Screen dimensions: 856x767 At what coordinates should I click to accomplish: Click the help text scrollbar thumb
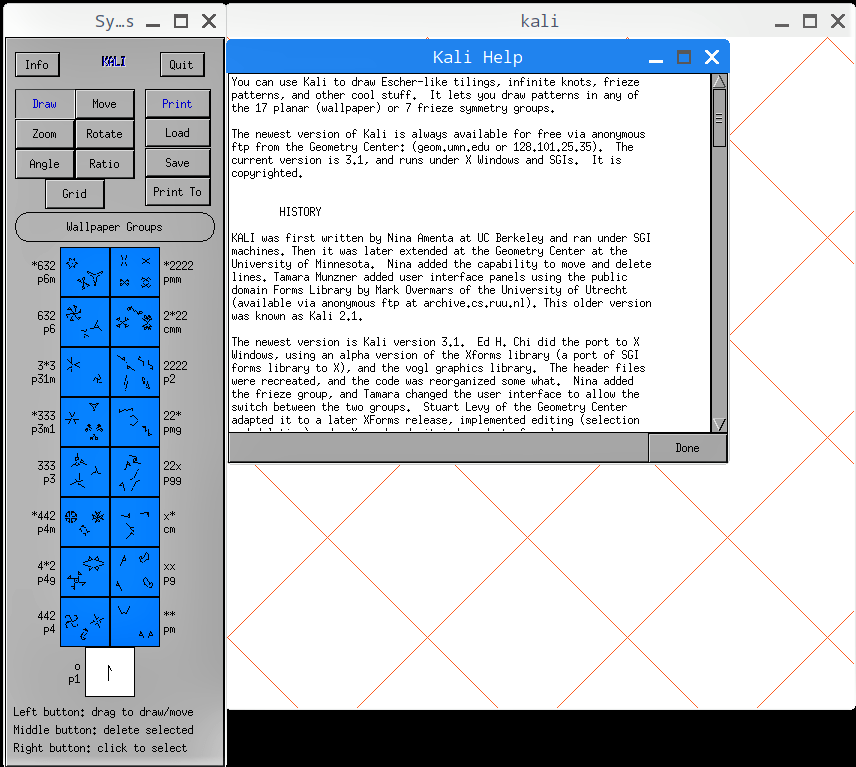point(720,118)
